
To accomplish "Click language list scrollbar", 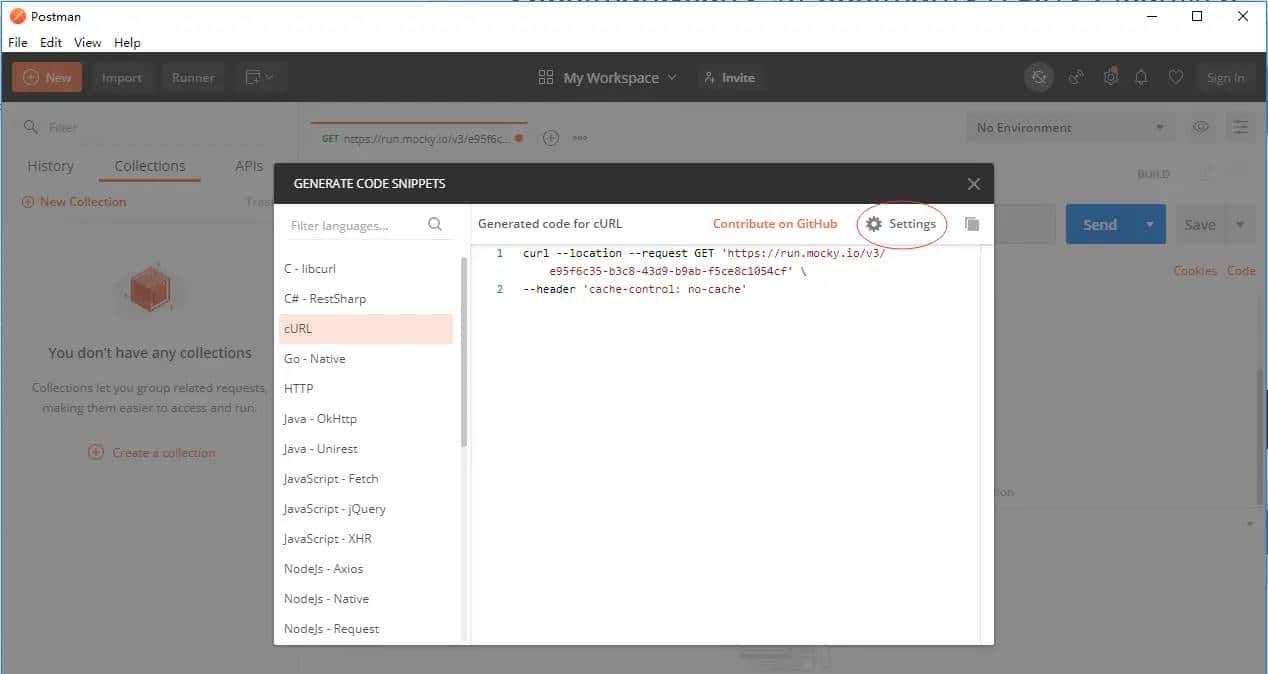I will 464,351.
